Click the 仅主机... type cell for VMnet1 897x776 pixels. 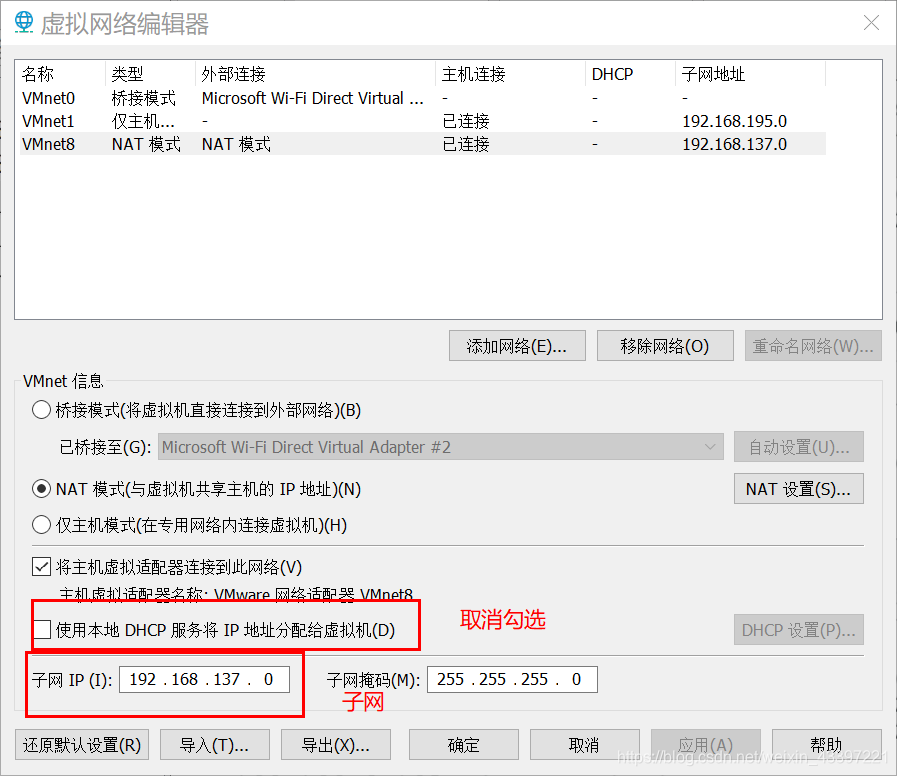pyautogui.click(x=143, y=121)
